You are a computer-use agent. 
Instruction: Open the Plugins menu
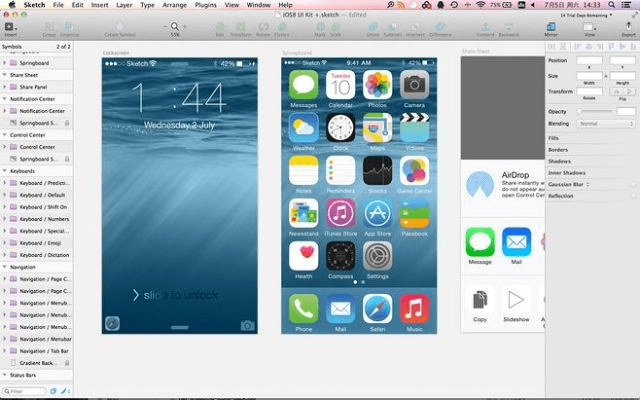(x=206, y=5)
